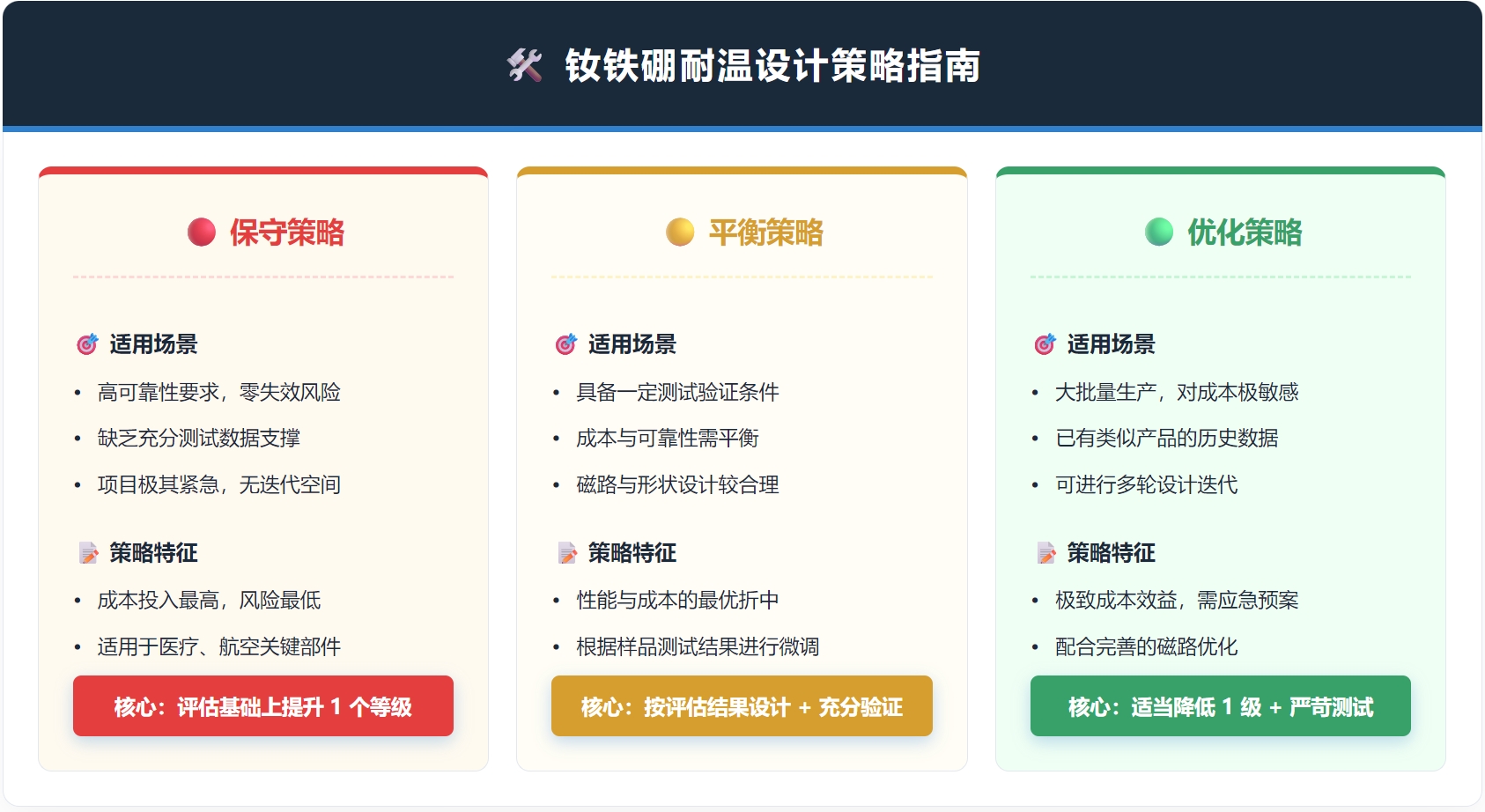Click the bullet 磁路与形状设计较合理

click(677, 484)
